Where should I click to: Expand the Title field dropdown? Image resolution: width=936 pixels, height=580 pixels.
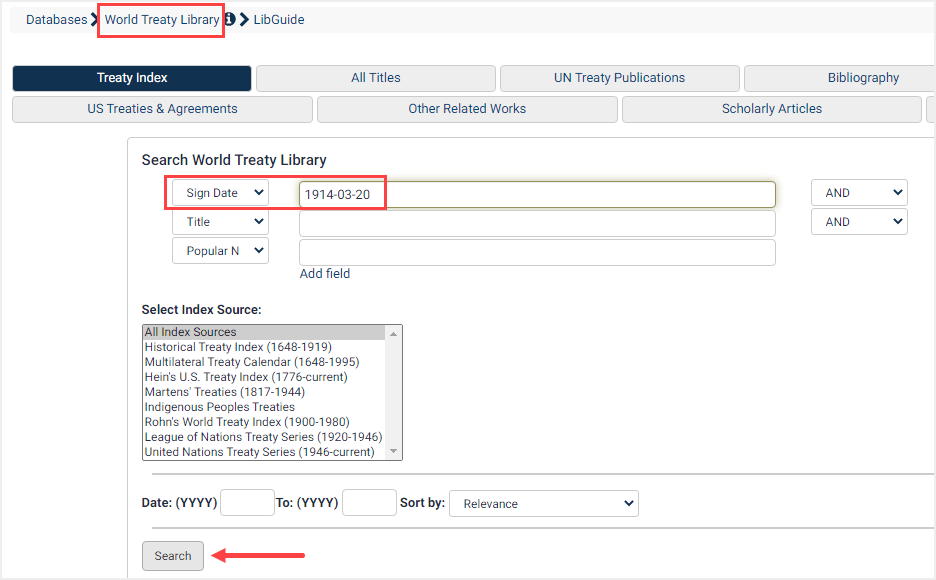pos(220,222)
